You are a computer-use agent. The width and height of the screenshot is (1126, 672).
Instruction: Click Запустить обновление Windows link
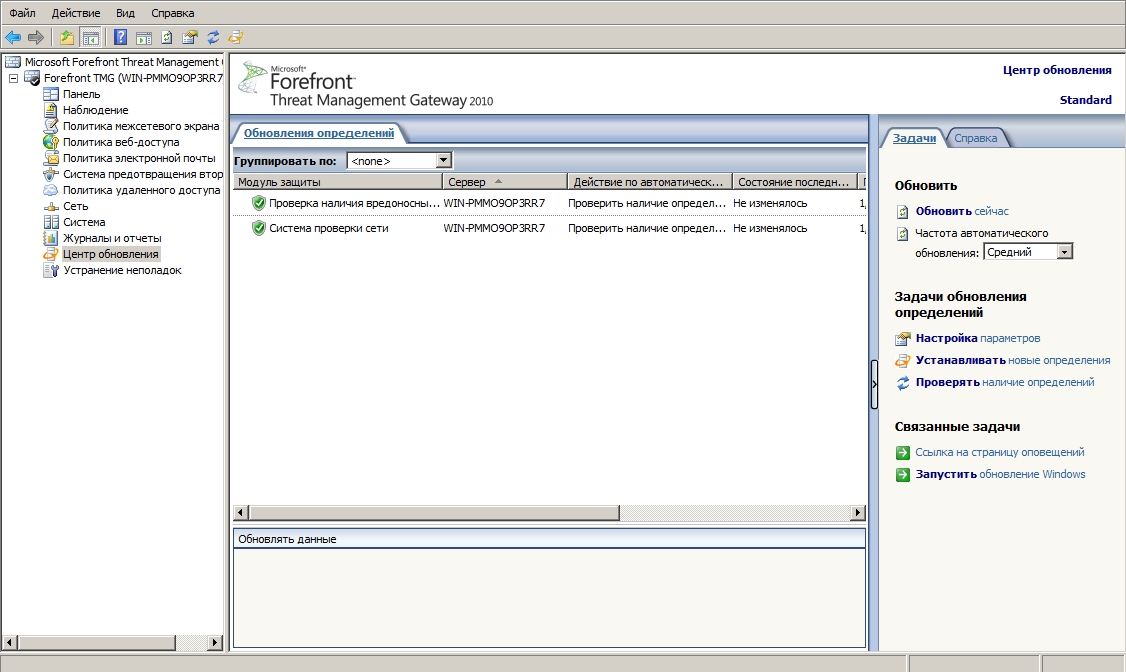pyautogui.click(x=1000, y=475)
